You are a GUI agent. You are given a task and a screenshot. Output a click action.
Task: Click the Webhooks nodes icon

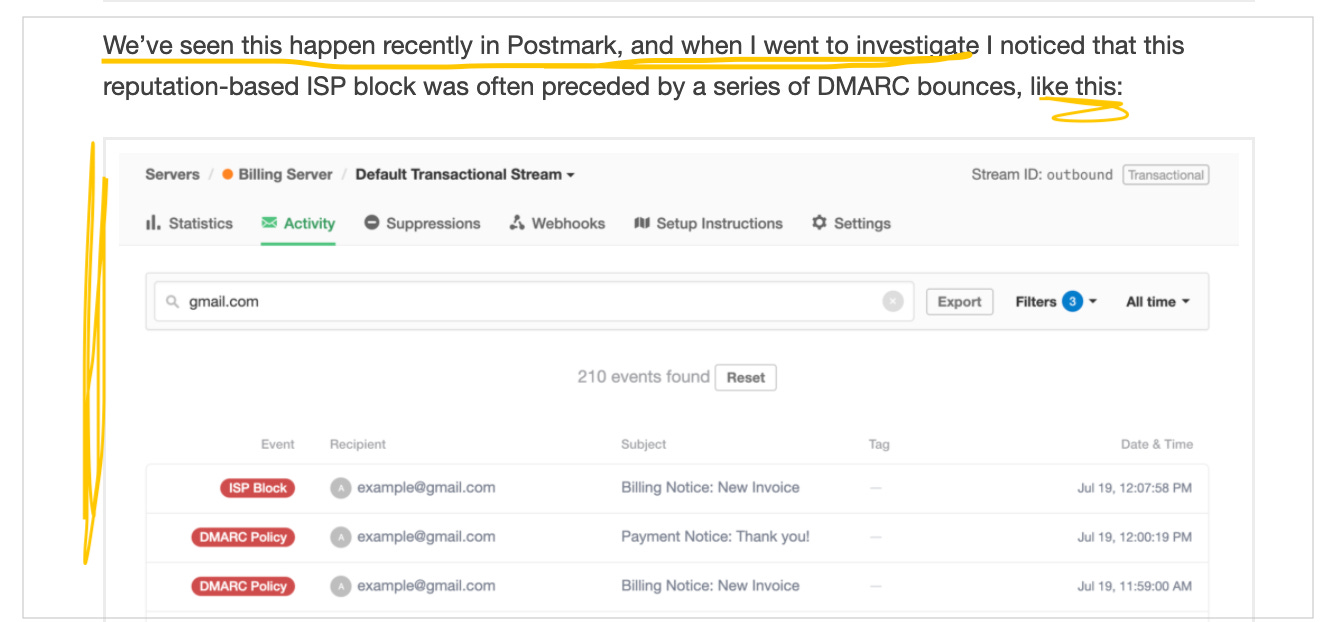[x=517, y=223]
